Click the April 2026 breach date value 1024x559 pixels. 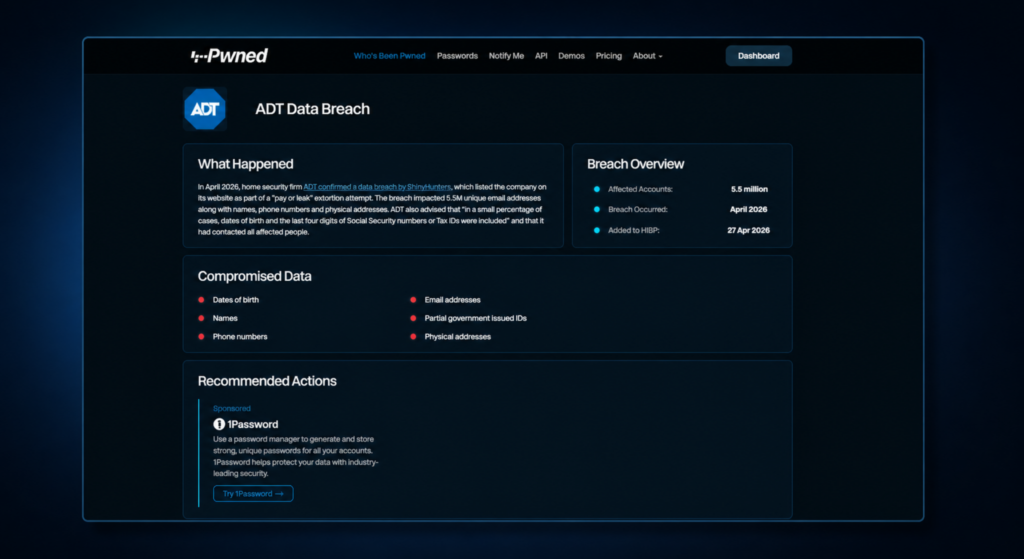tap(748, 210)
